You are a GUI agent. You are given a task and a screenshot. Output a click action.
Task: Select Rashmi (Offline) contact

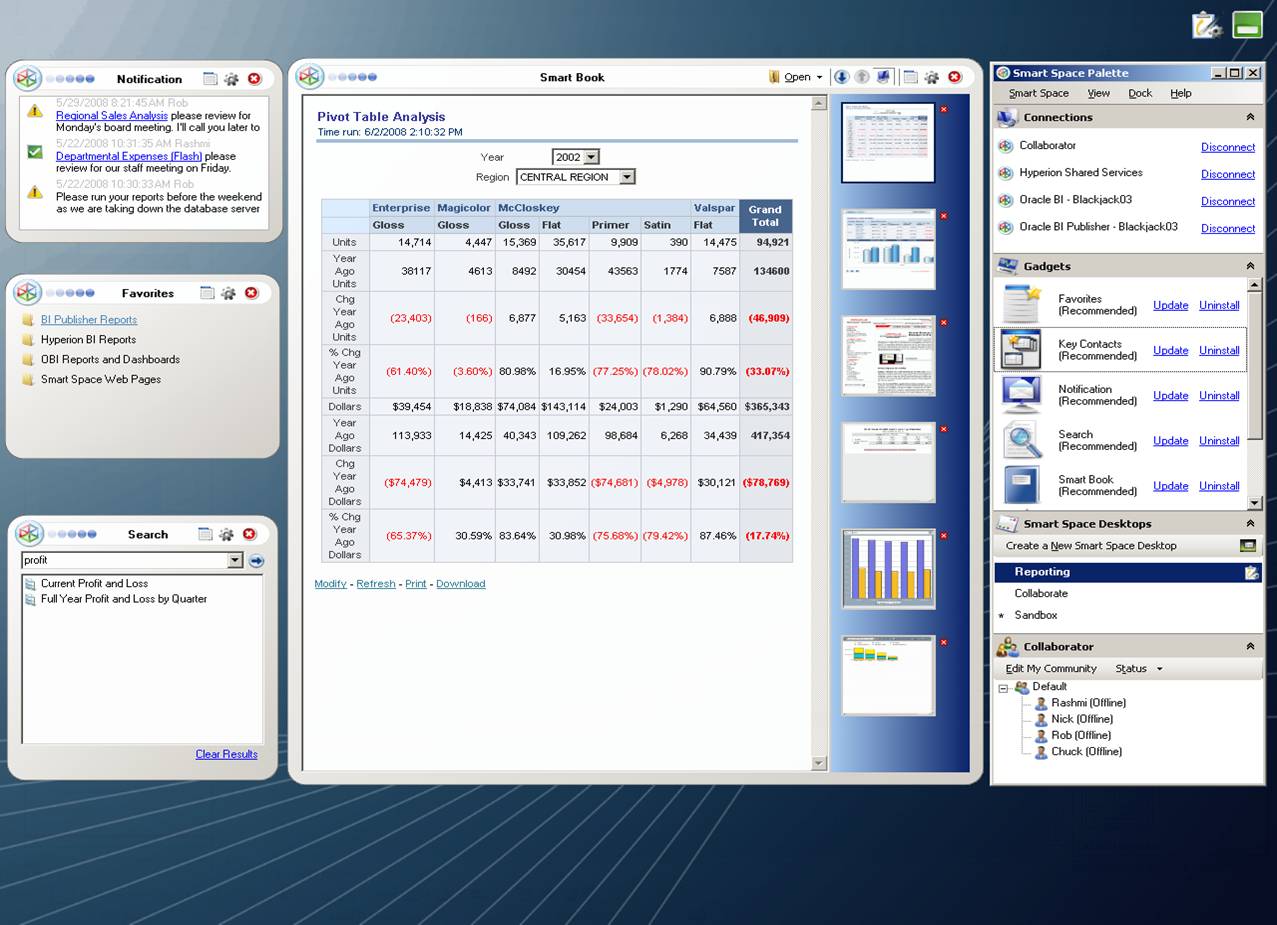tap(1088, 703)
